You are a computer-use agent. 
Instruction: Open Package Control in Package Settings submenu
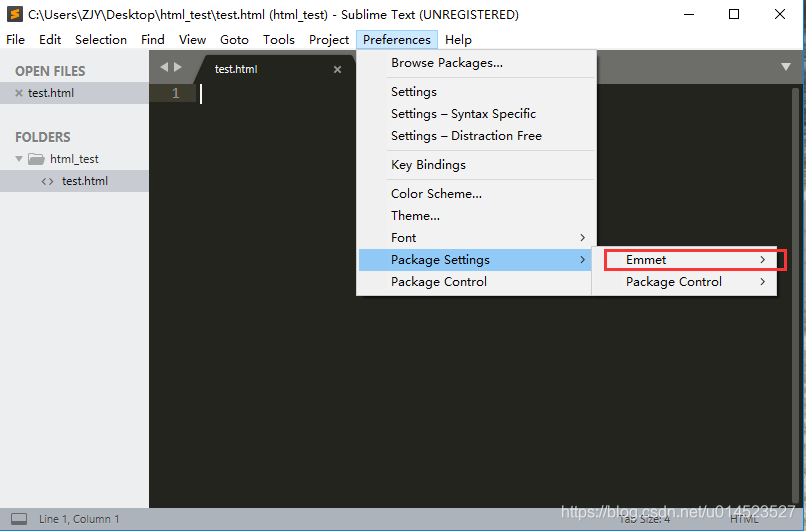pyautogui.click(x=684, y=282)
